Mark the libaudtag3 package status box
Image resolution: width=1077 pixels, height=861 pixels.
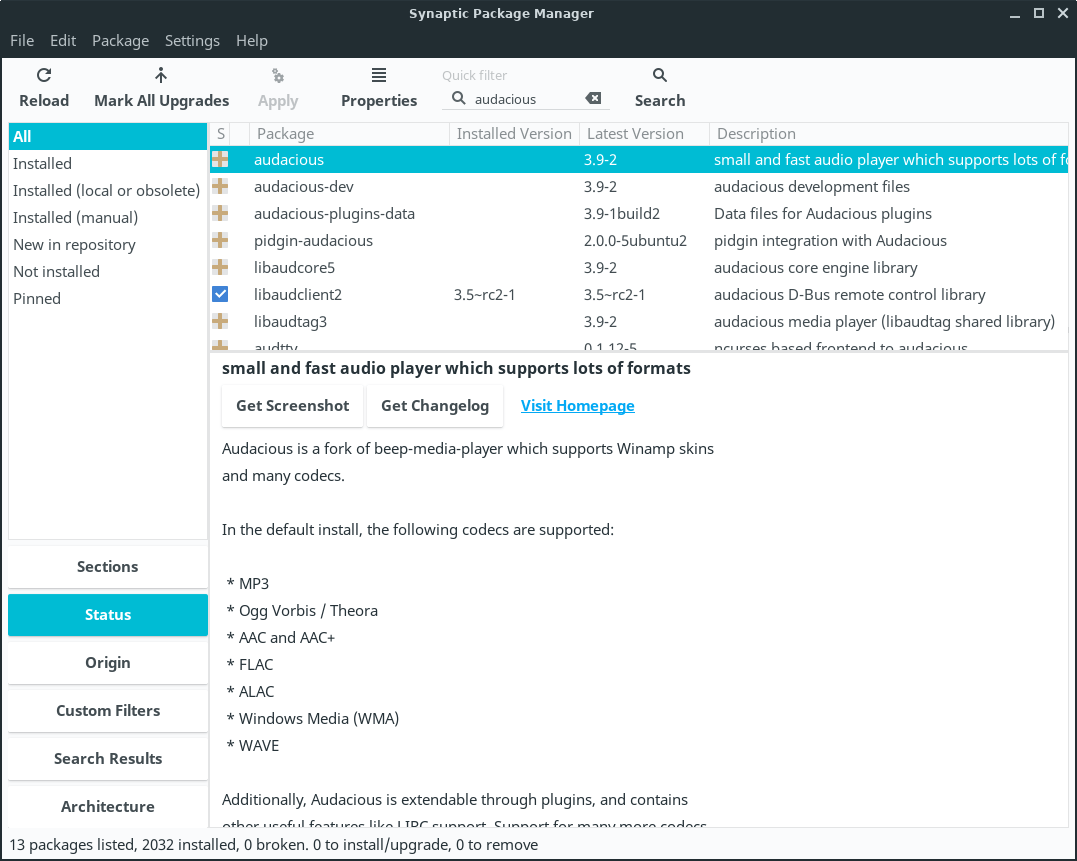pyautogui.click(x=220, y=322)
